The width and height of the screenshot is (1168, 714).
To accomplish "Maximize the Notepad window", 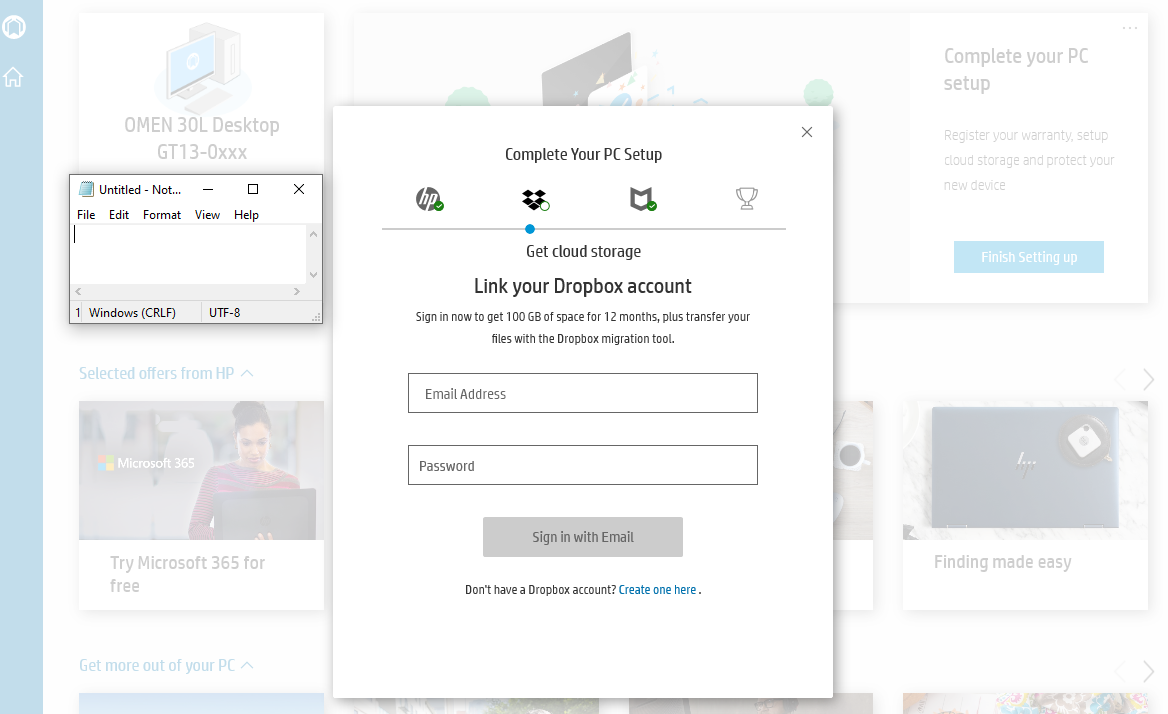I will [253, 189].
